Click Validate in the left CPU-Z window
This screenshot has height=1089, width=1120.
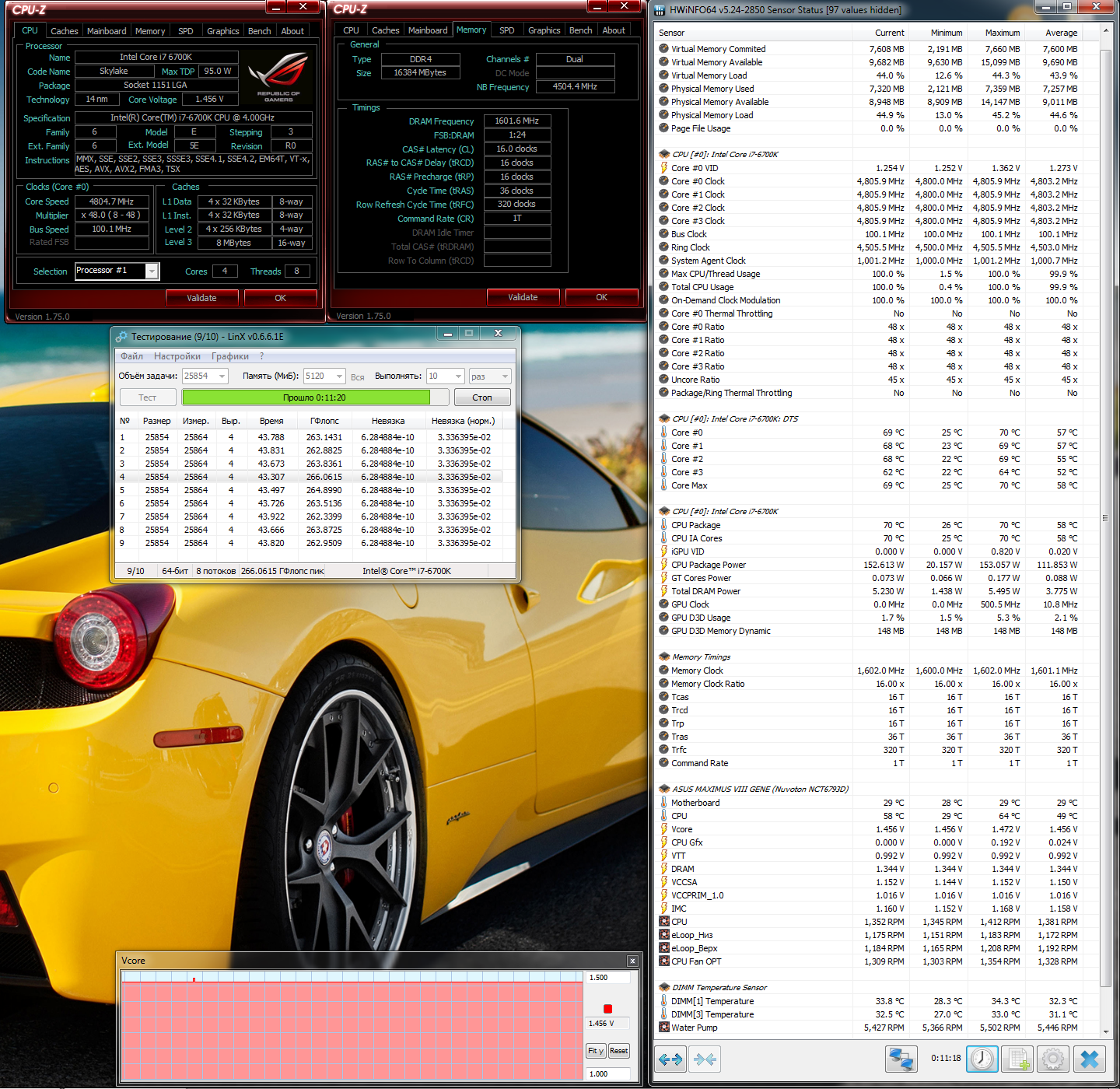coord(201,298)
